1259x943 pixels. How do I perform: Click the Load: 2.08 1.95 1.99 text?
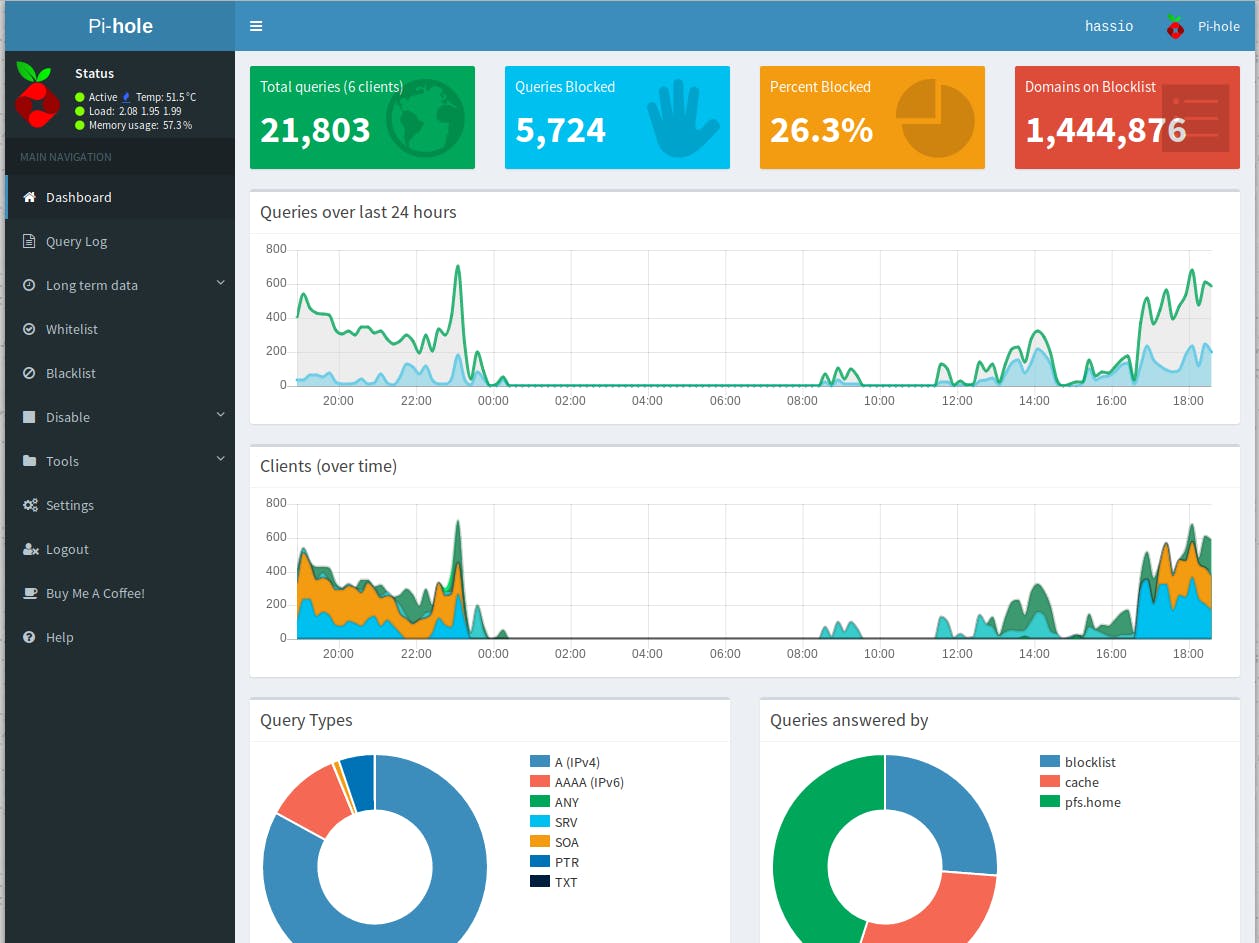click(135, 111)
